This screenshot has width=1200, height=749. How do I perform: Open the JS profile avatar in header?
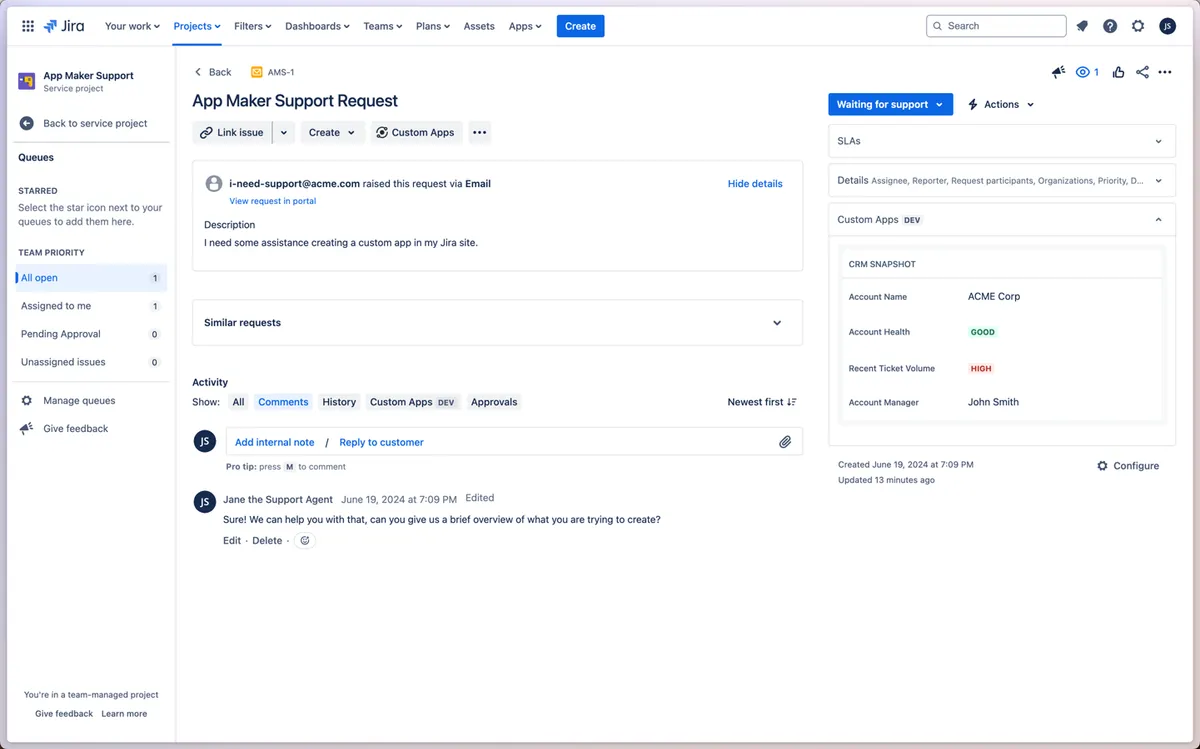[x=1167, y=26]
